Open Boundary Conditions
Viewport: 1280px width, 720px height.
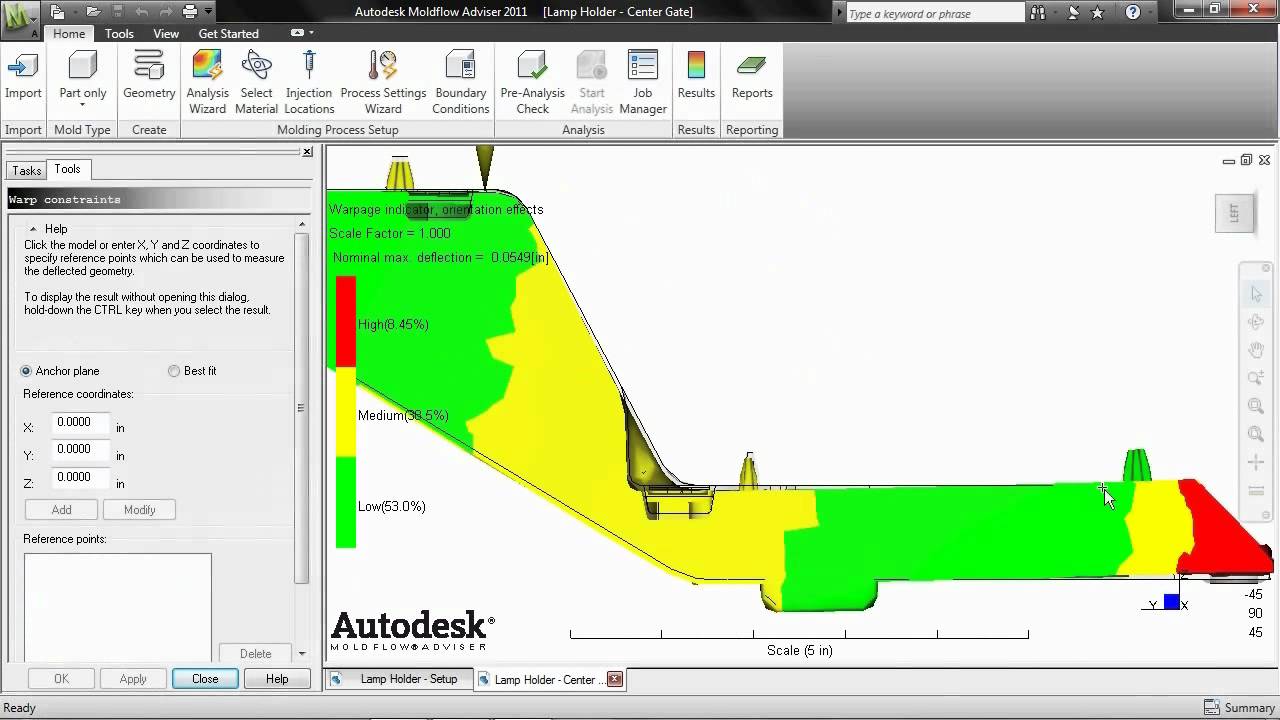click(x=460, y=83)
